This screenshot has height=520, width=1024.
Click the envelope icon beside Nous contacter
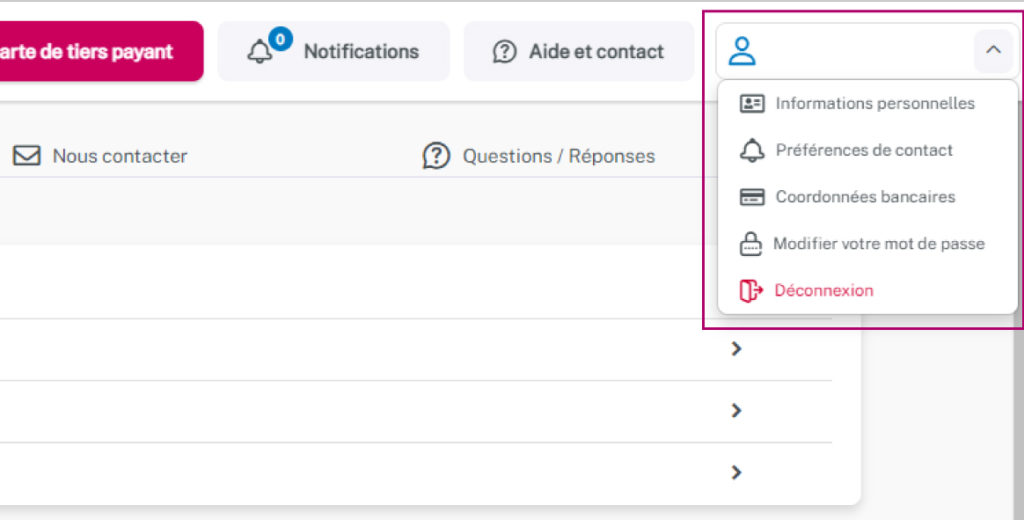26,156
